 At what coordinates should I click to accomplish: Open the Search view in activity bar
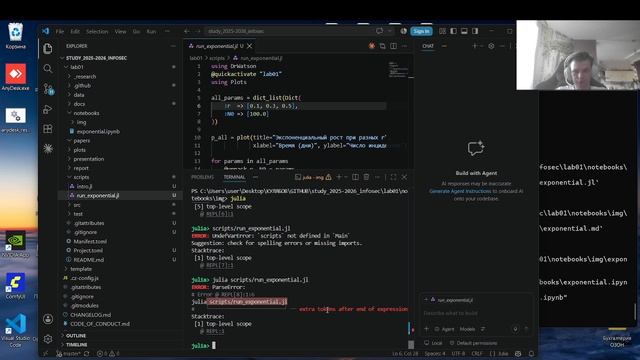point(48,69)
